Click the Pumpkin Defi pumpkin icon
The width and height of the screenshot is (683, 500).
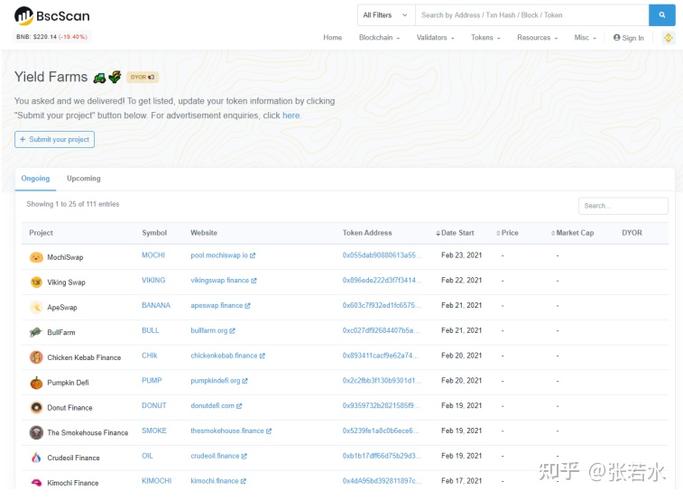tap(37, 382)
